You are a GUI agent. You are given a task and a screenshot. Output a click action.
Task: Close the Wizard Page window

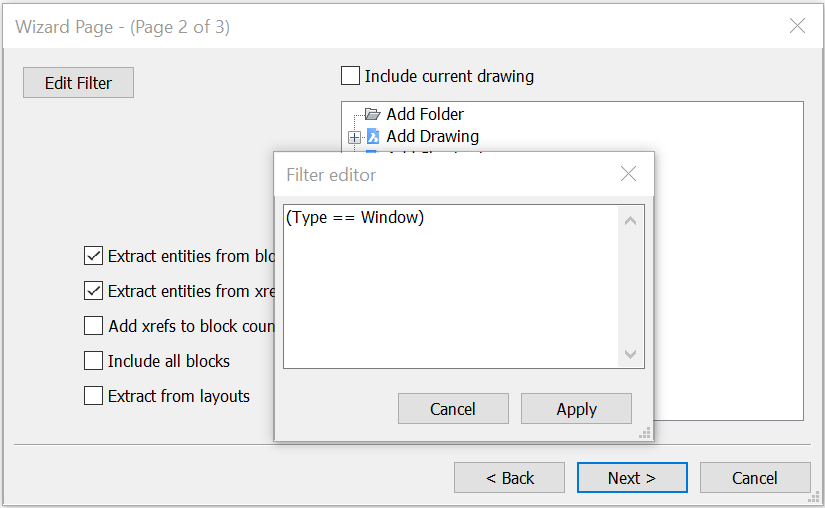[797, 26]
